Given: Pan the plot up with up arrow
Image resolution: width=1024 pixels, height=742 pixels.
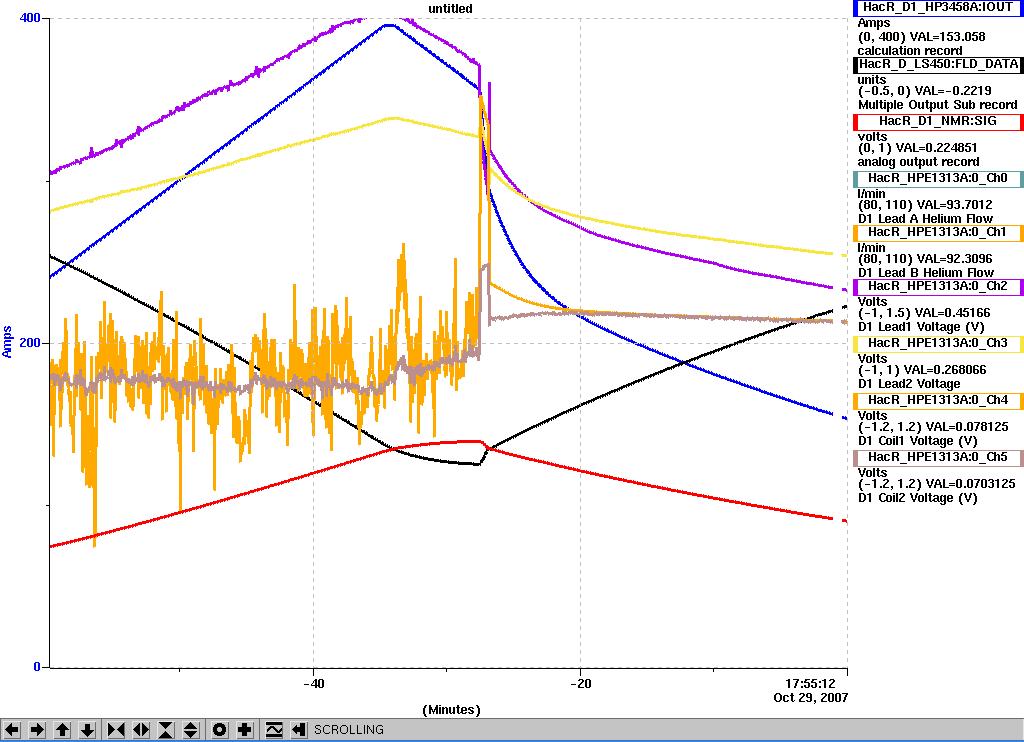Looking at the screenshot, I should tap(63, 730).
